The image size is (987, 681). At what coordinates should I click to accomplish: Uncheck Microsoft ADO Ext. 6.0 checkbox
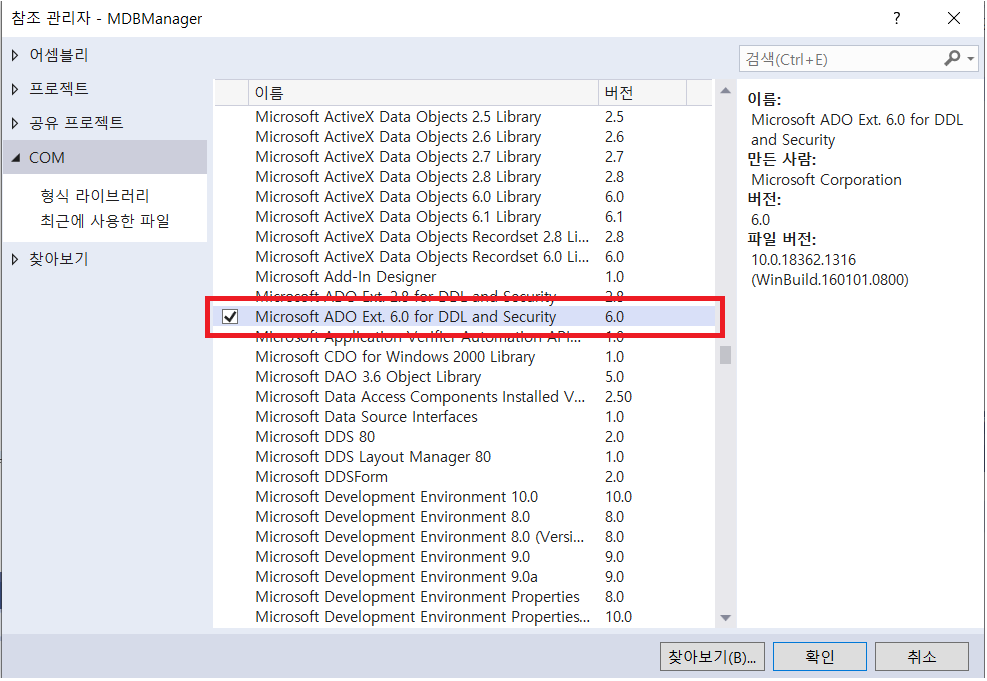click(x=230, y=317)
